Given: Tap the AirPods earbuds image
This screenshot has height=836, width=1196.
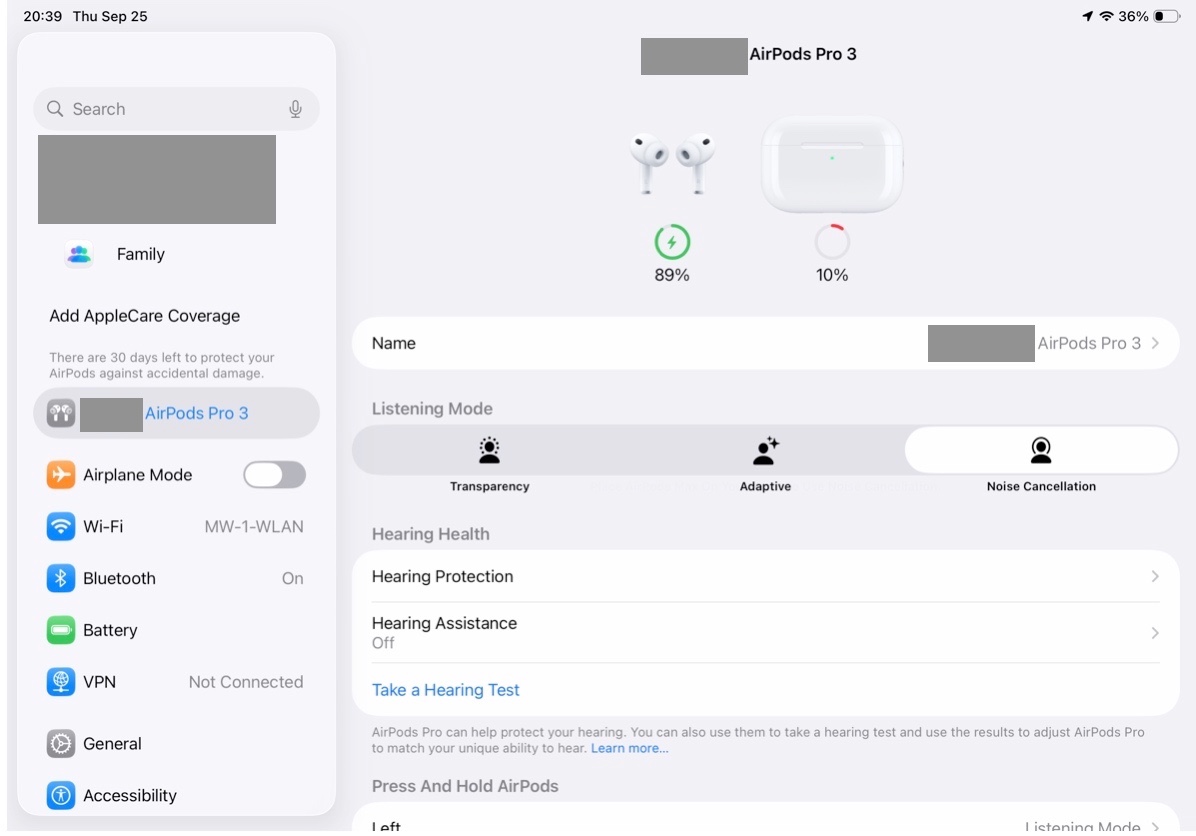Looking at the screenshot, I should tap(672, 163).
